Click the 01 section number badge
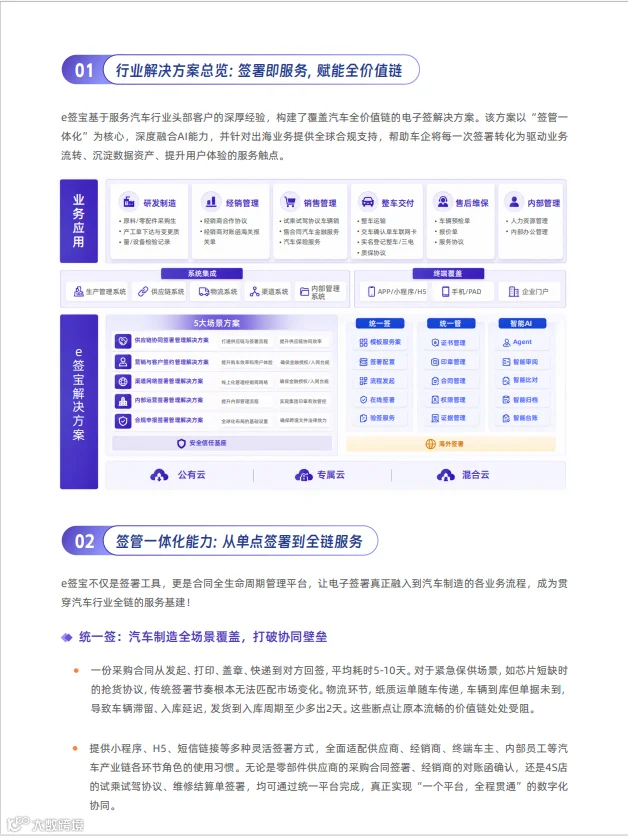Screen dimensions: 628x838 (x=84, y=70)
